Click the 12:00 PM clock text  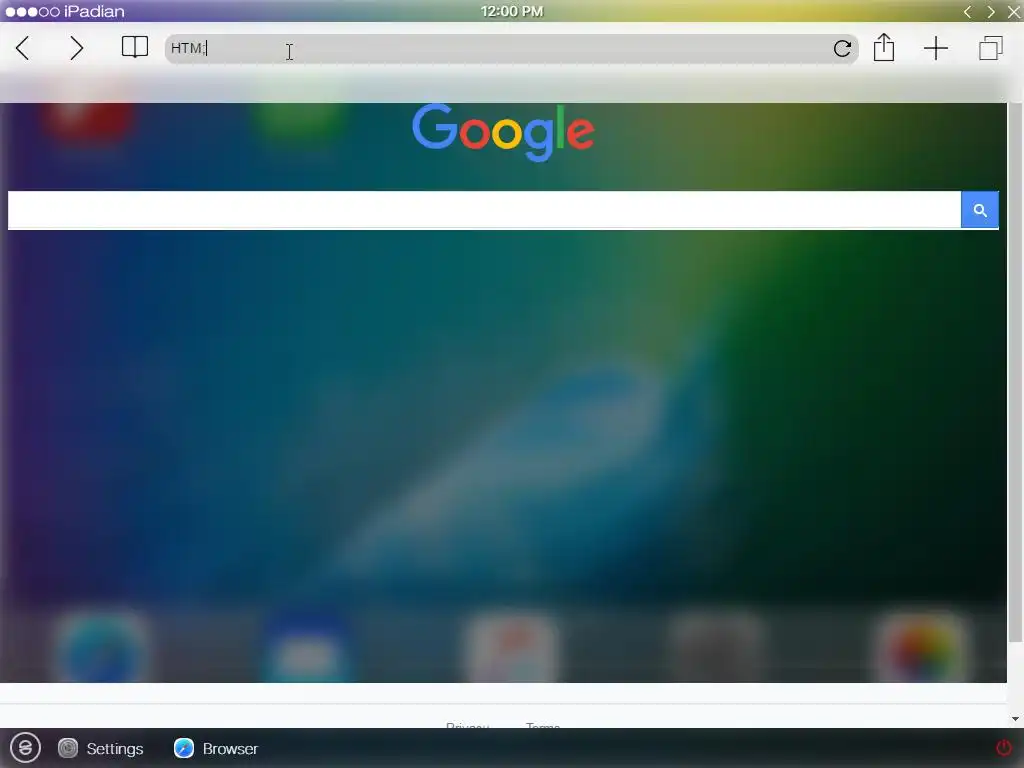[x=512, y=11]
